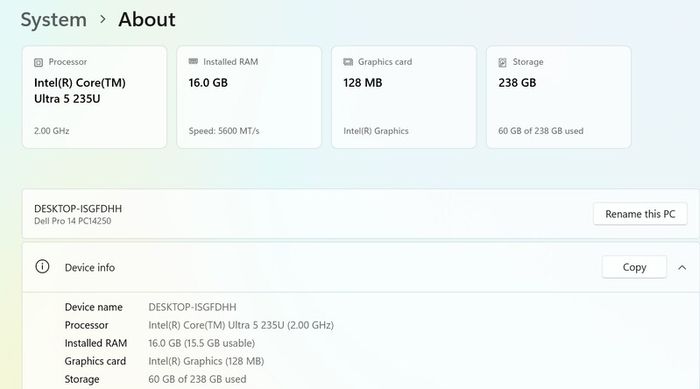Click the Device info header label
Screen dimensions: 700x389
90,268
